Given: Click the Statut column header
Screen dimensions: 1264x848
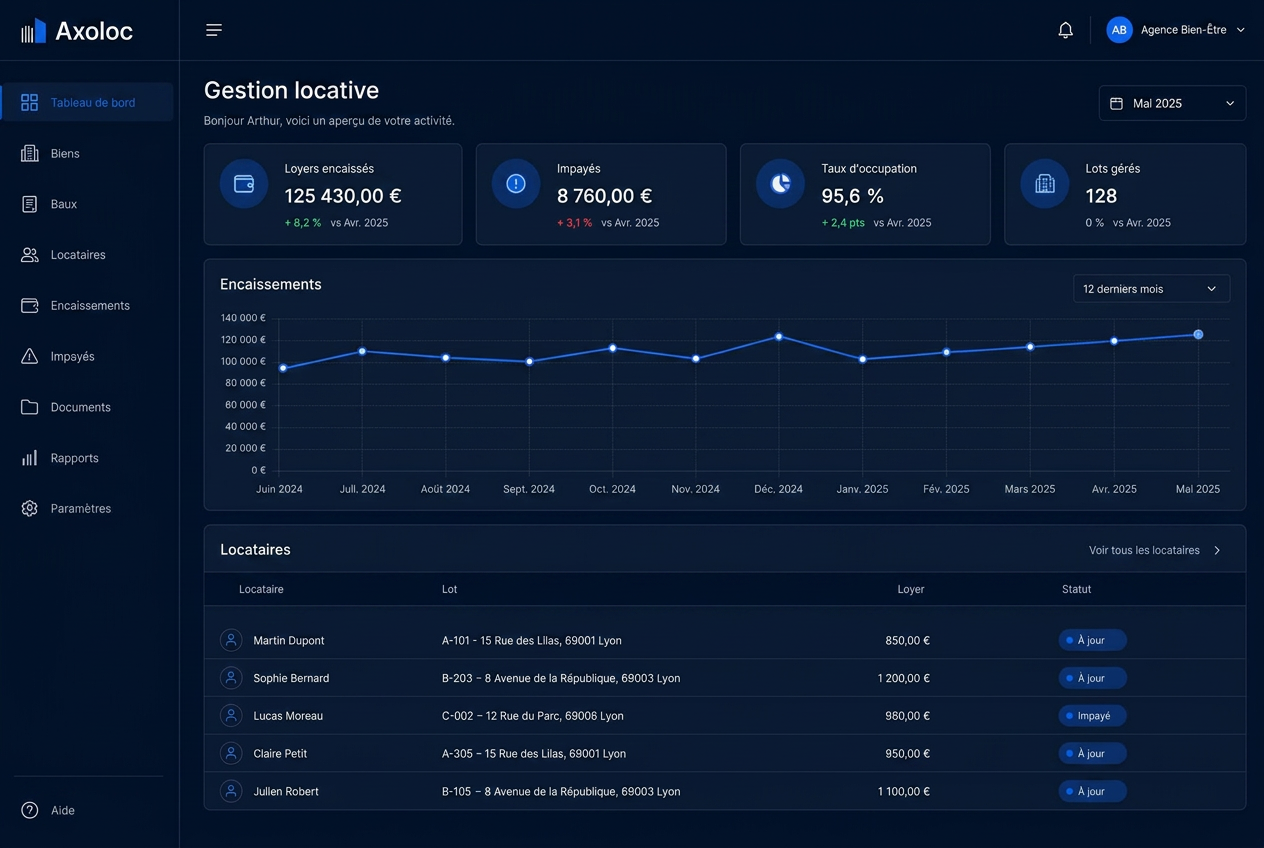Looking at the screenshot, I should pos(1076,589).
